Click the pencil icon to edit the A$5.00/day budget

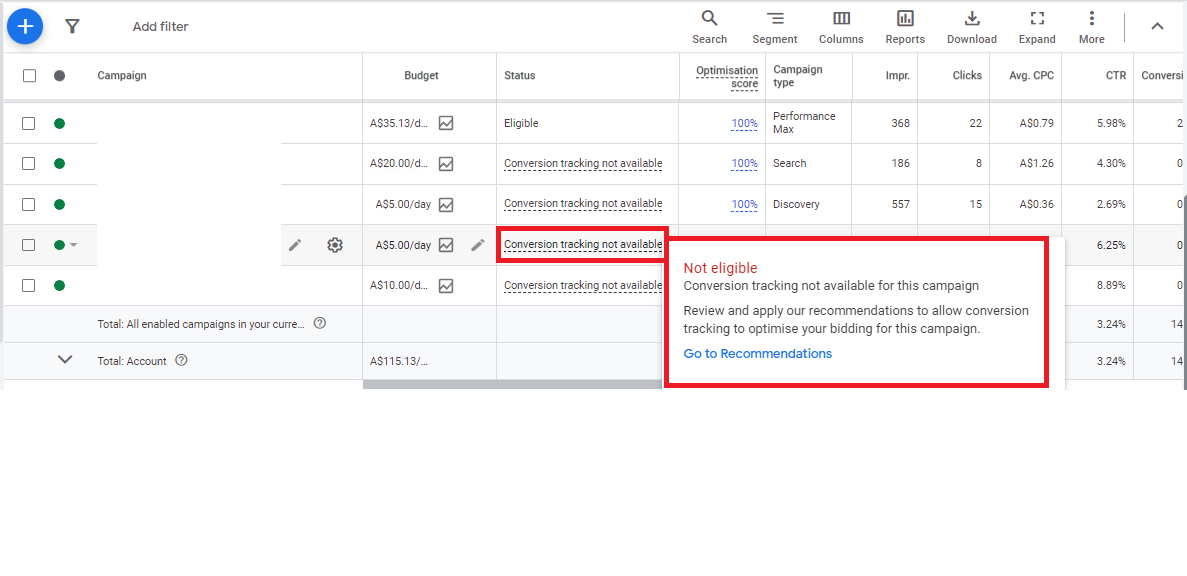click(477, 244)
